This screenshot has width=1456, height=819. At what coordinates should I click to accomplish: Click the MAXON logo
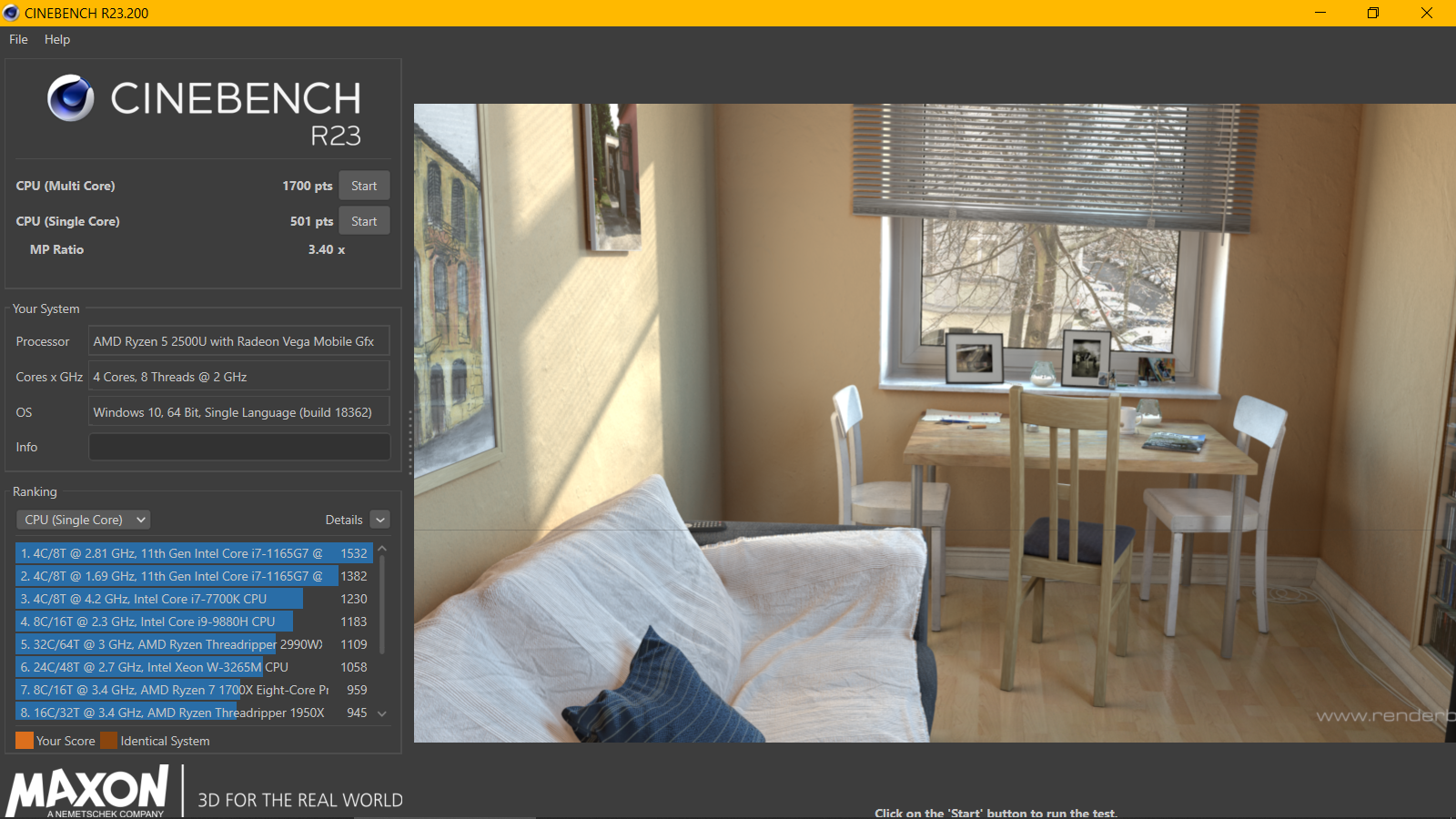[88, 791]
